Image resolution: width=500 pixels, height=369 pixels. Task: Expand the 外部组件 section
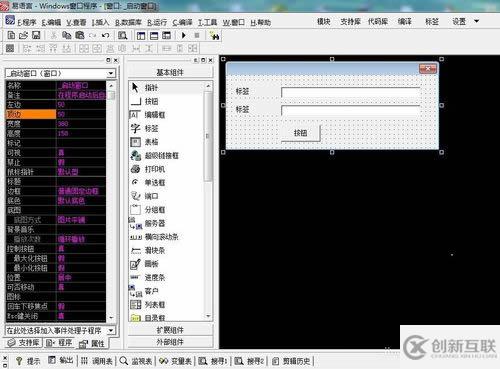pyautogui.click(x=170, y=342)
